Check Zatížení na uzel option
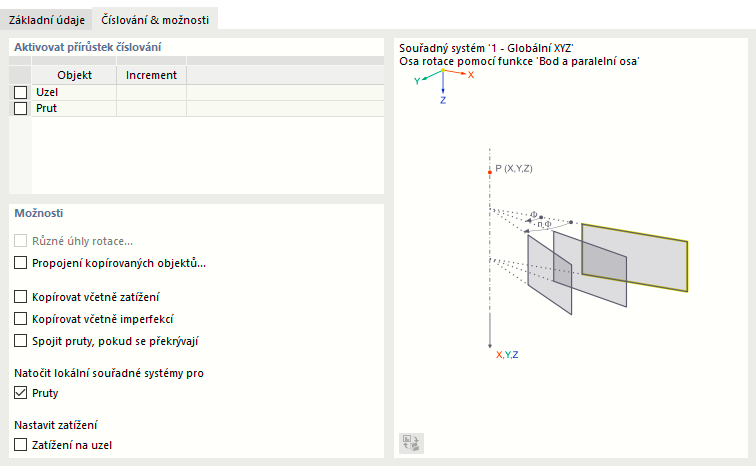 point(21,444)
